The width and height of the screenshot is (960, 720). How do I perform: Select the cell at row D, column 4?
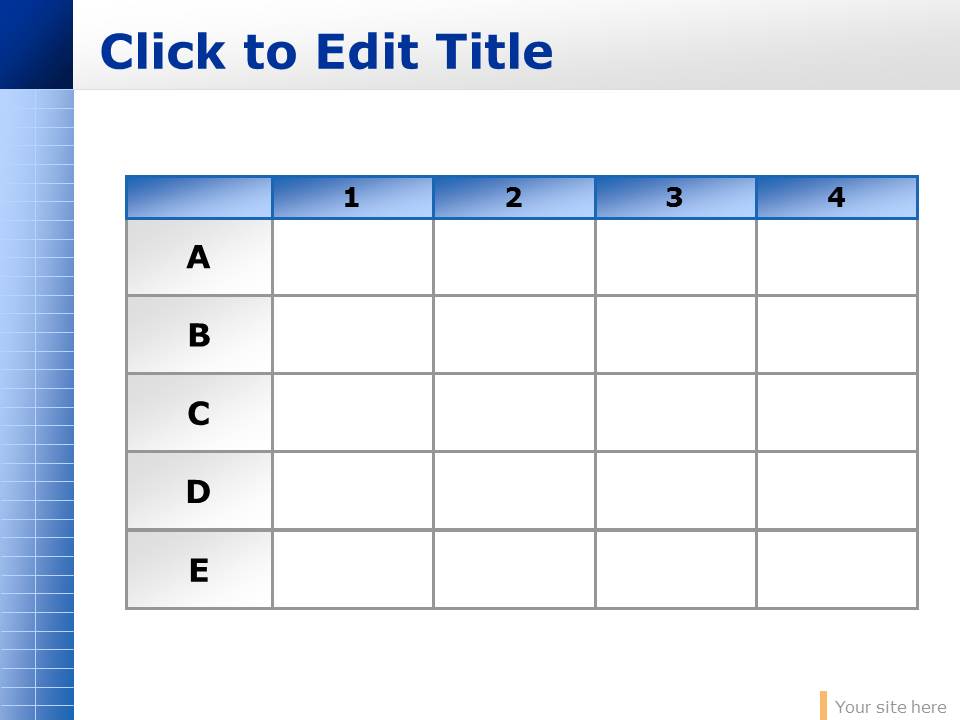[x=836, y=491]
